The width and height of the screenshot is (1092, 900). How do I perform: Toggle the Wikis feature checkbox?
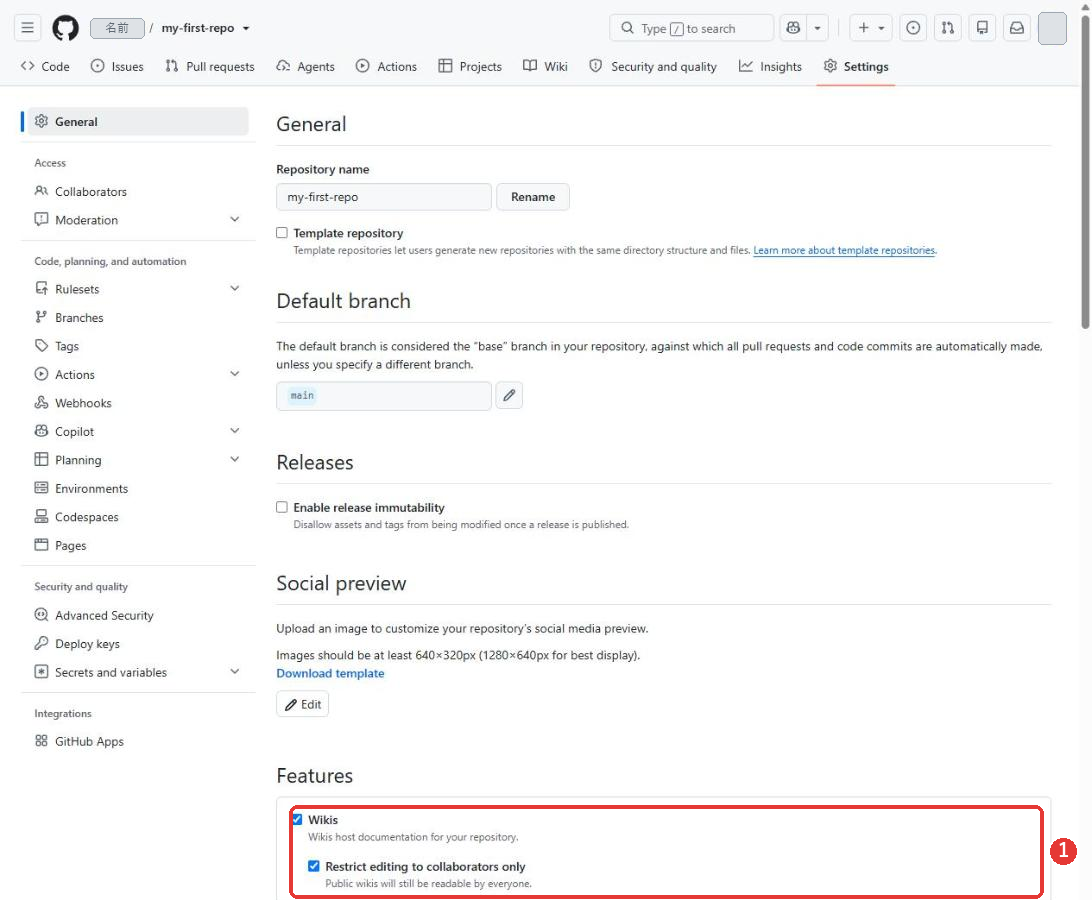[x=297, y=819]
